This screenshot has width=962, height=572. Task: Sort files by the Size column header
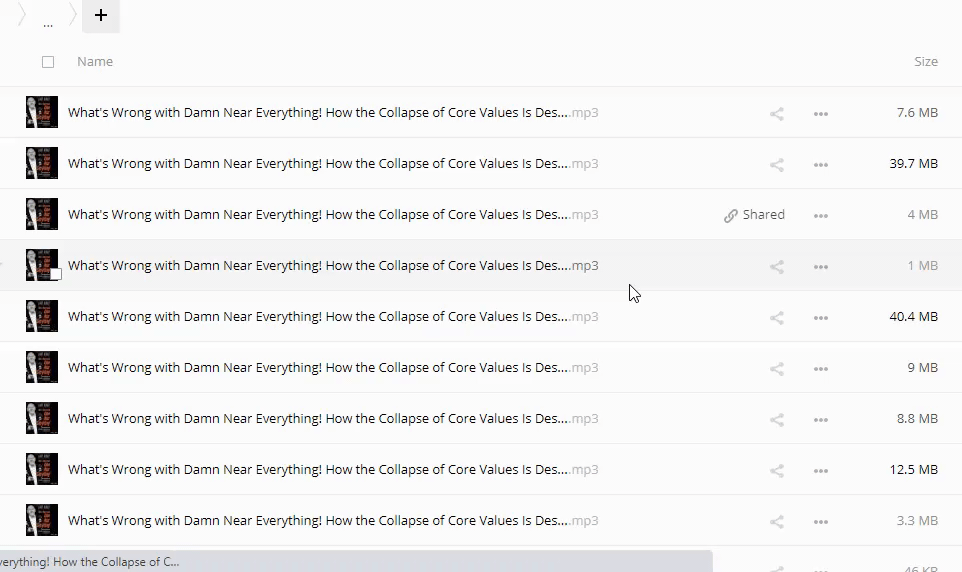click(x=925, y=62)
